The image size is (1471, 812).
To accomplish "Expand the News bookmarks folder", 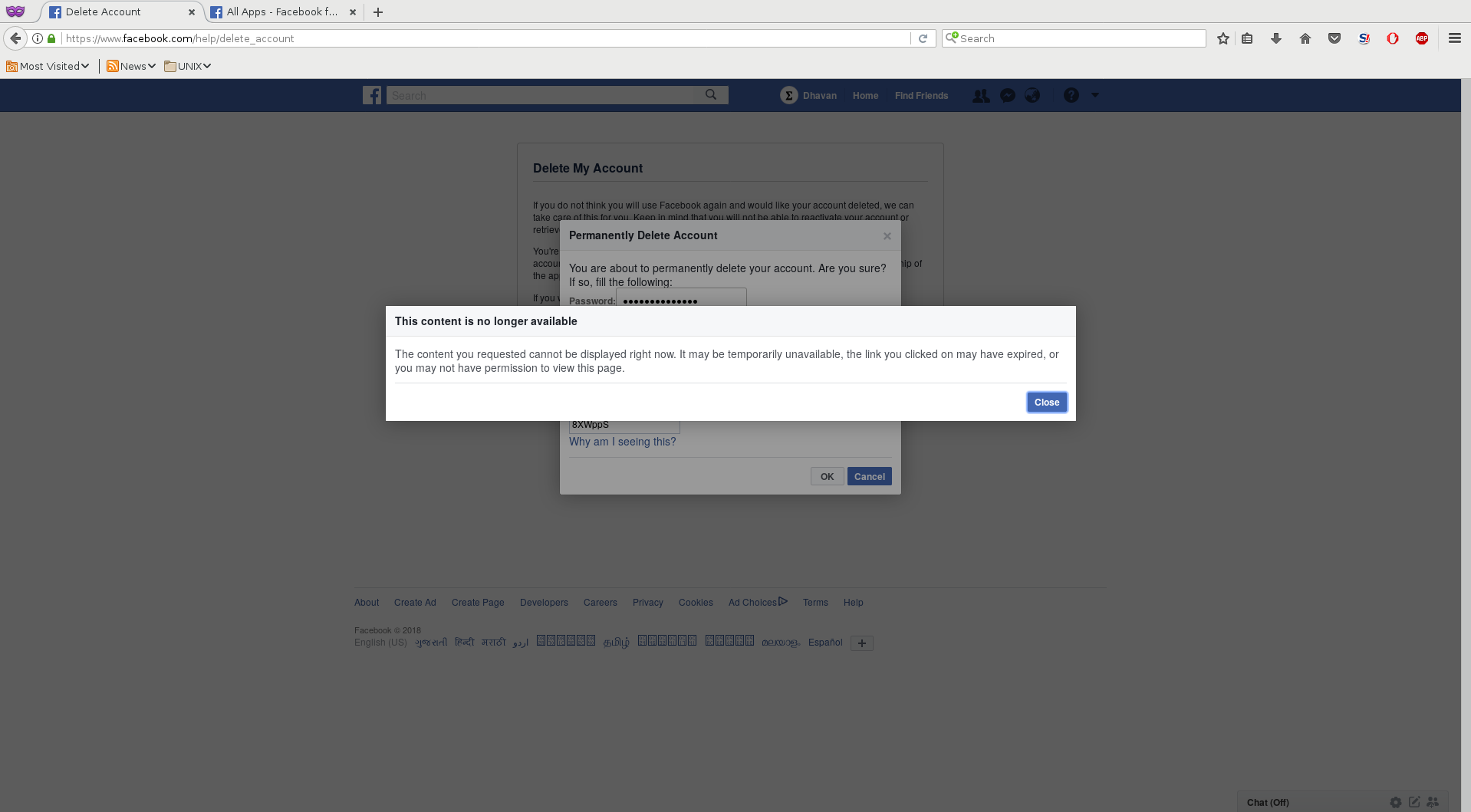I will pos(131,66).
